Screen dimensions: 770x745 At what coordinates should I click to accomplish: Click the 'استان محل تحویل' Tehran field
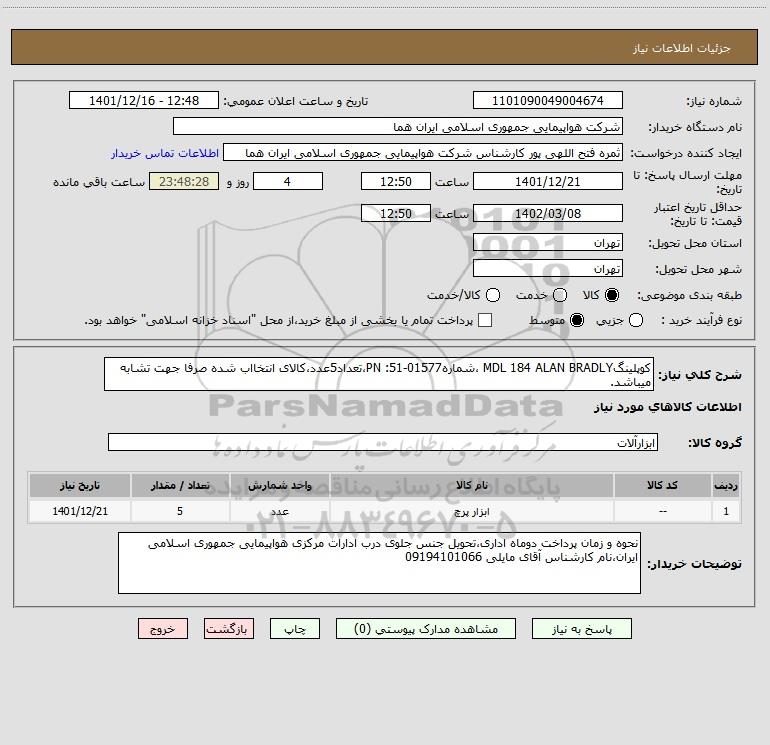point(547,243)
